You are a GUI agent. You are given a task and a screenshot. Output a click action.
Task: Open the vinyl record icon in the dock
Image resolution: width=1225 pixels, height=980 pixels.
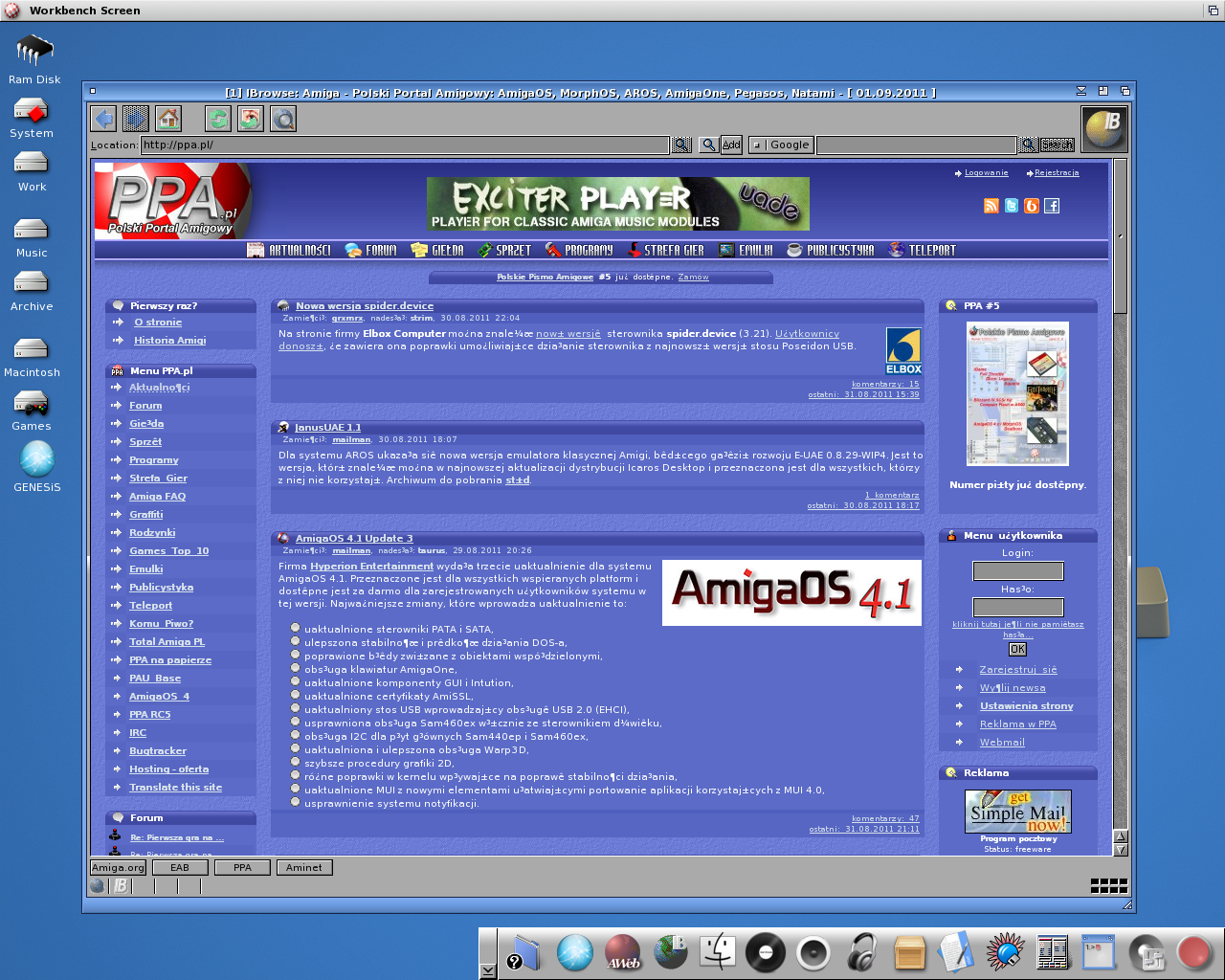point(766,952)
